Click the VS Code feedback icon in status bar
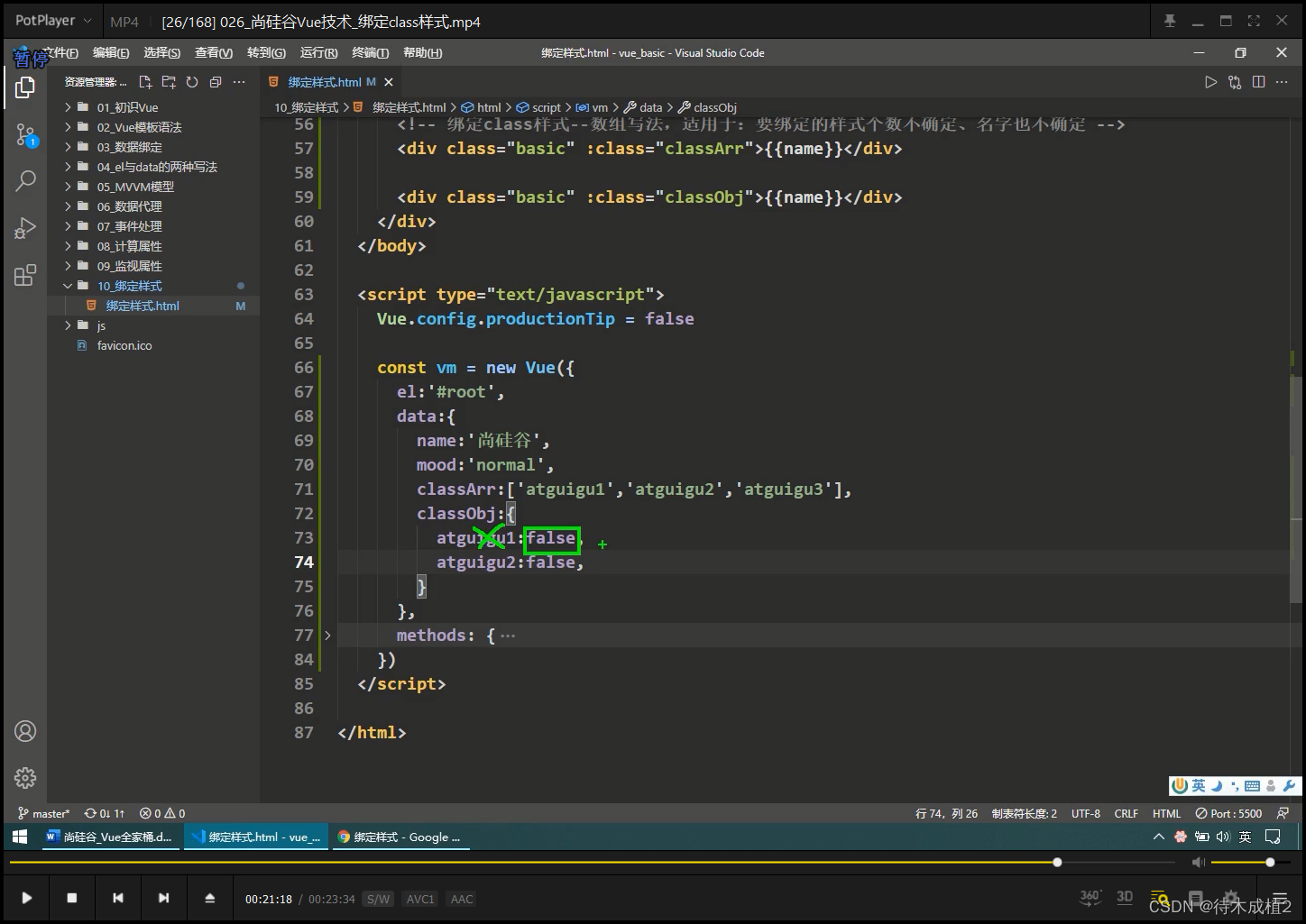 tap(1283, 813)
